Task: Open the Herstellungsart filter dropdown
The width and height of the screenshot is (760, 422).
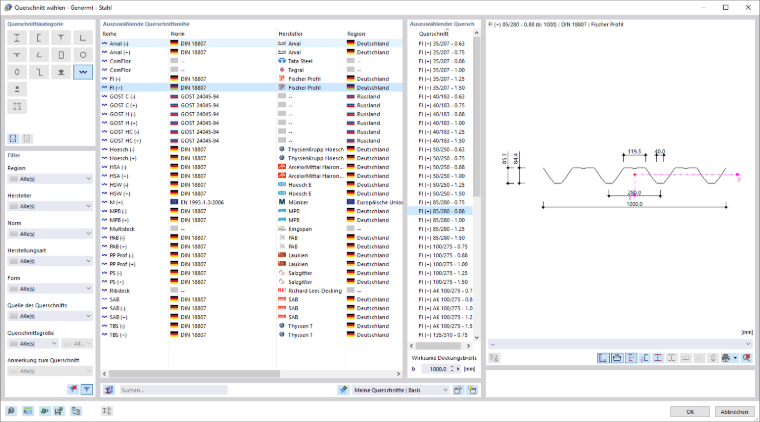Action: 50,261
